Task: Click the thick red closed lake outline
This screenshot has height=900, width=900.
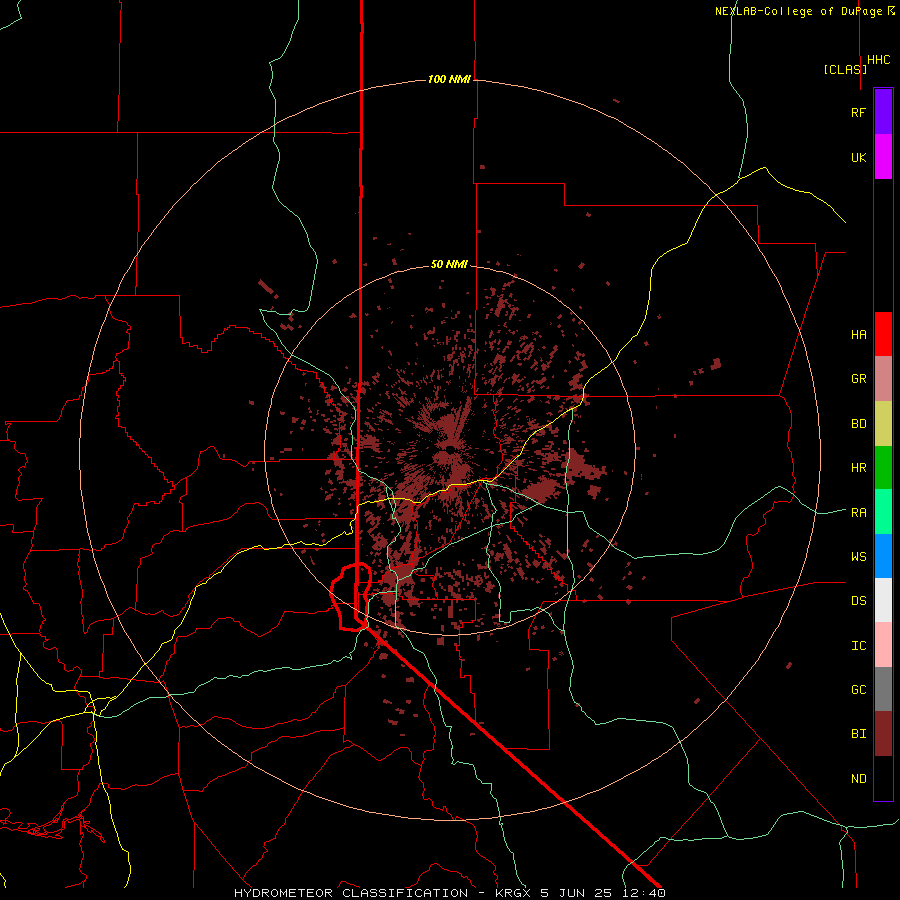Action: click(350, 597)
